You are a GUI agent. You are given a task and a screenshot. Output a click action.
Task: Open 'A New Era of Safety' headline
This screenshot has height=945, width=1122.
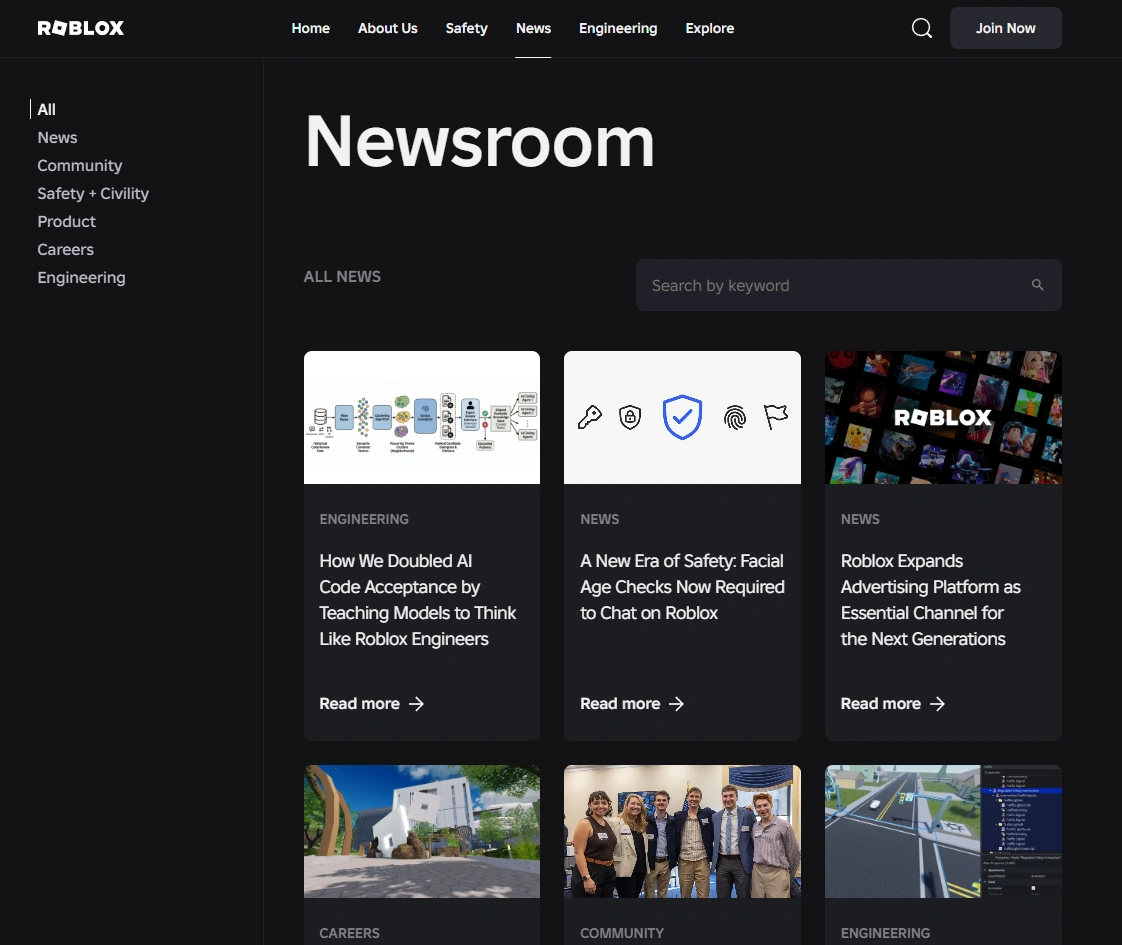click(x=682, y=587)
